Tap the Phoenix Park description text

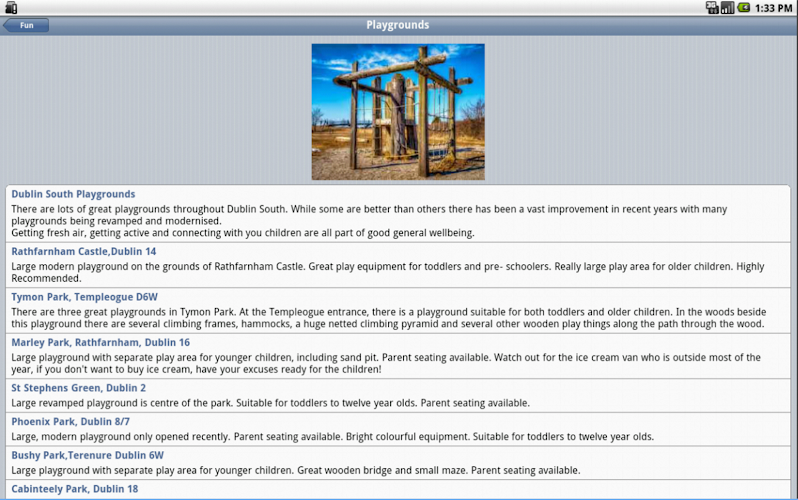332,436
